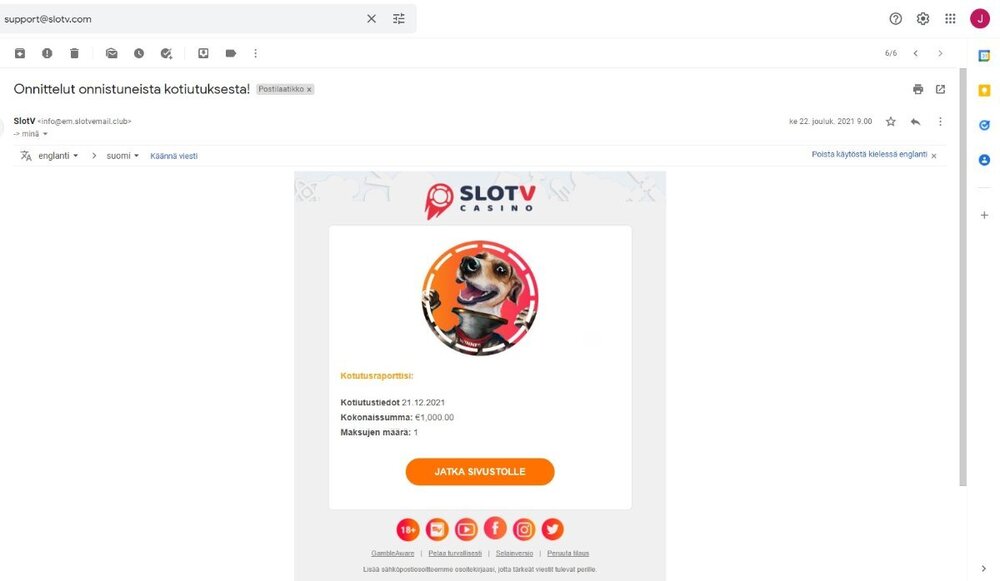1000x581 pixels.
Task: Delete email with the trash icon
Action: [75, 54]
